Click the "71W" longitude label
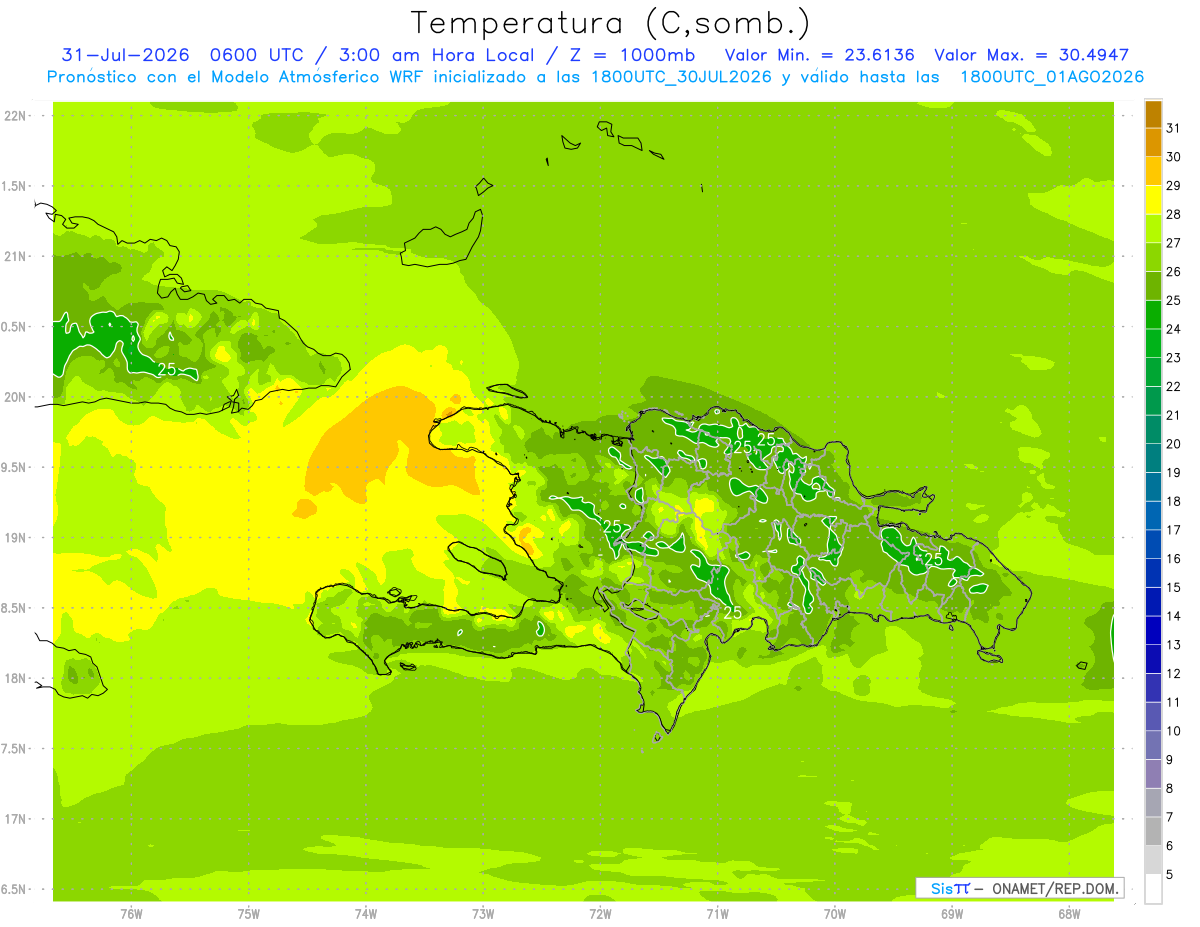 (717, 914)
